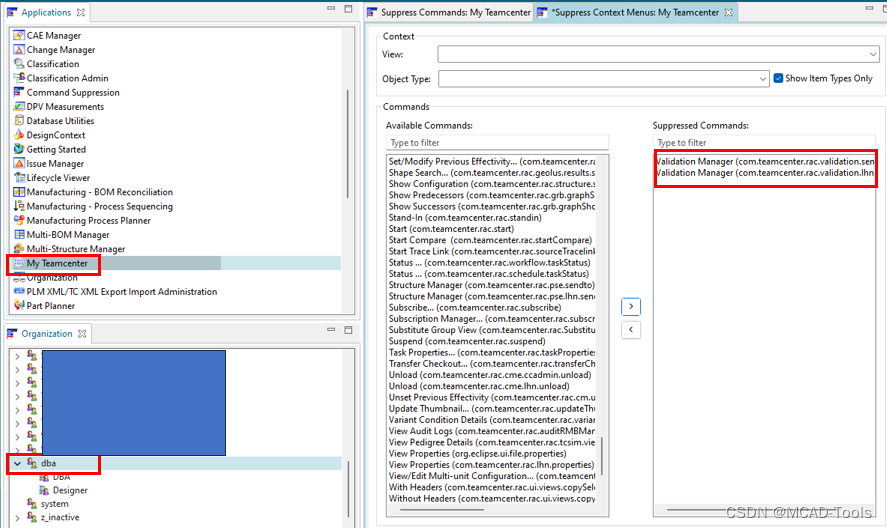Screen dimensions: 887x528
Task: Click the Command Suppression icon
Action: [19, 92]
